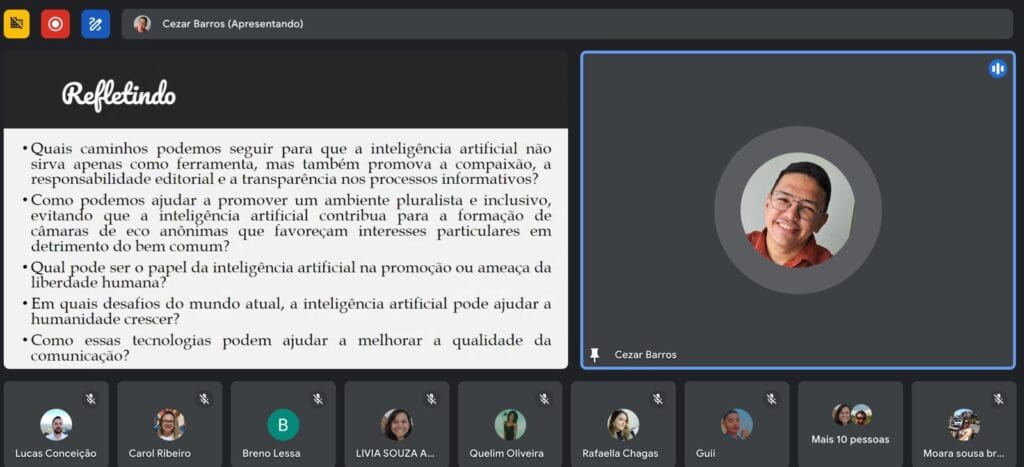The height and width of the screenshot is (467, 1024).
Task: Click muted mic icon on Breno Lessa tile
Action: [317, 399]
